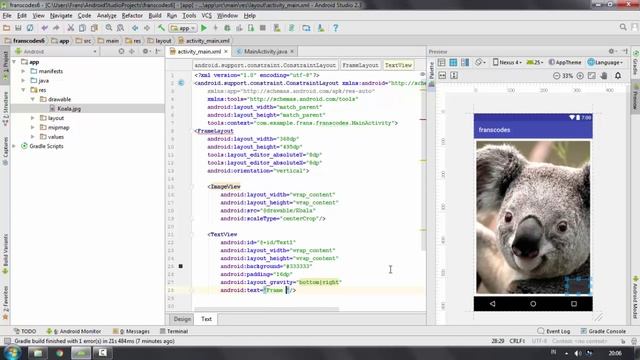
Task: Expand Gradle Scripts node
Action: (15, 146)
